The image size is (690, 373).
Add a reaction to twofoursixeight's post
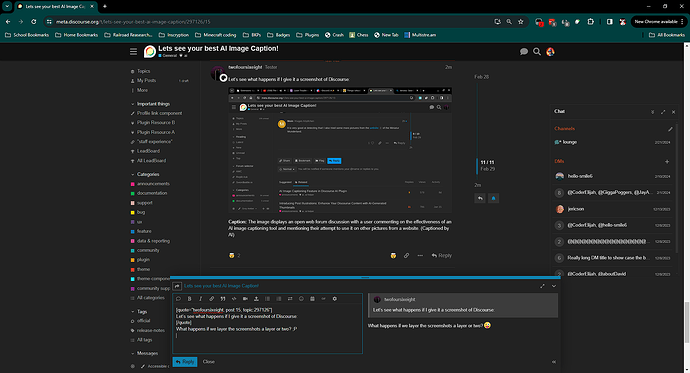[x=393, y=256]
